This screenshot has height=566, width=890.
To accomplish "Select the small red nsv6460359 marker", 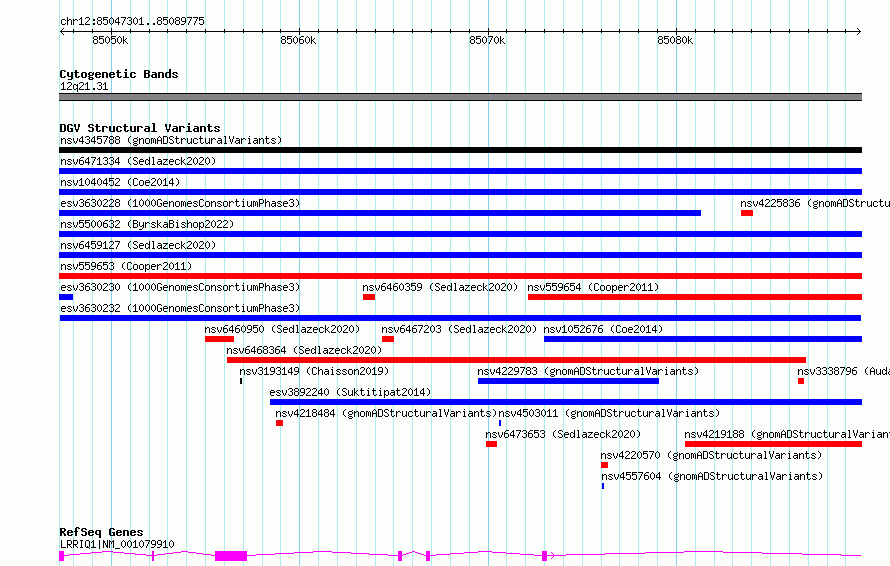I will [369, 297].
